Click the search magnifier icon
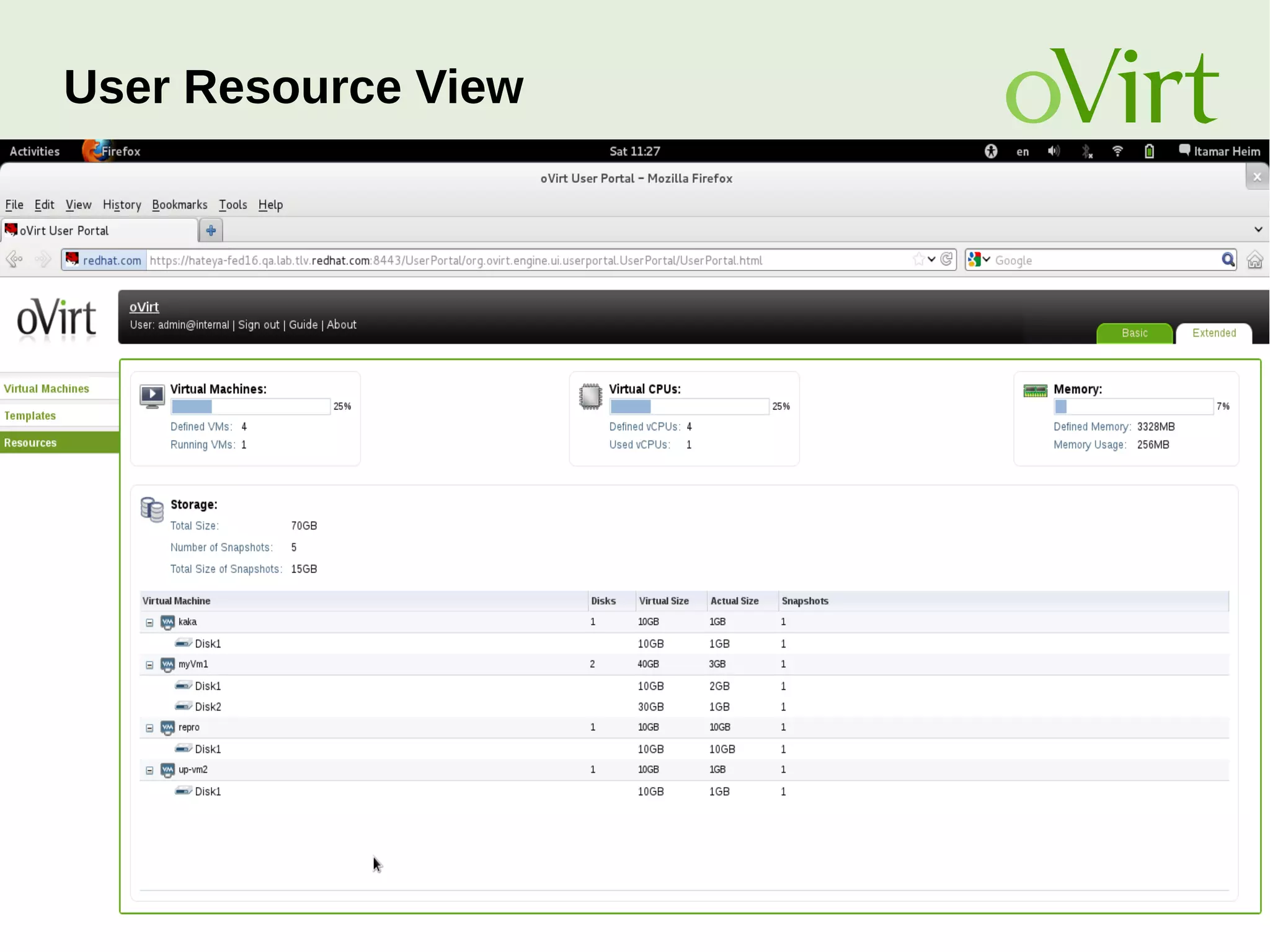Screen dimensions: 1270x952 point(1228,260)
